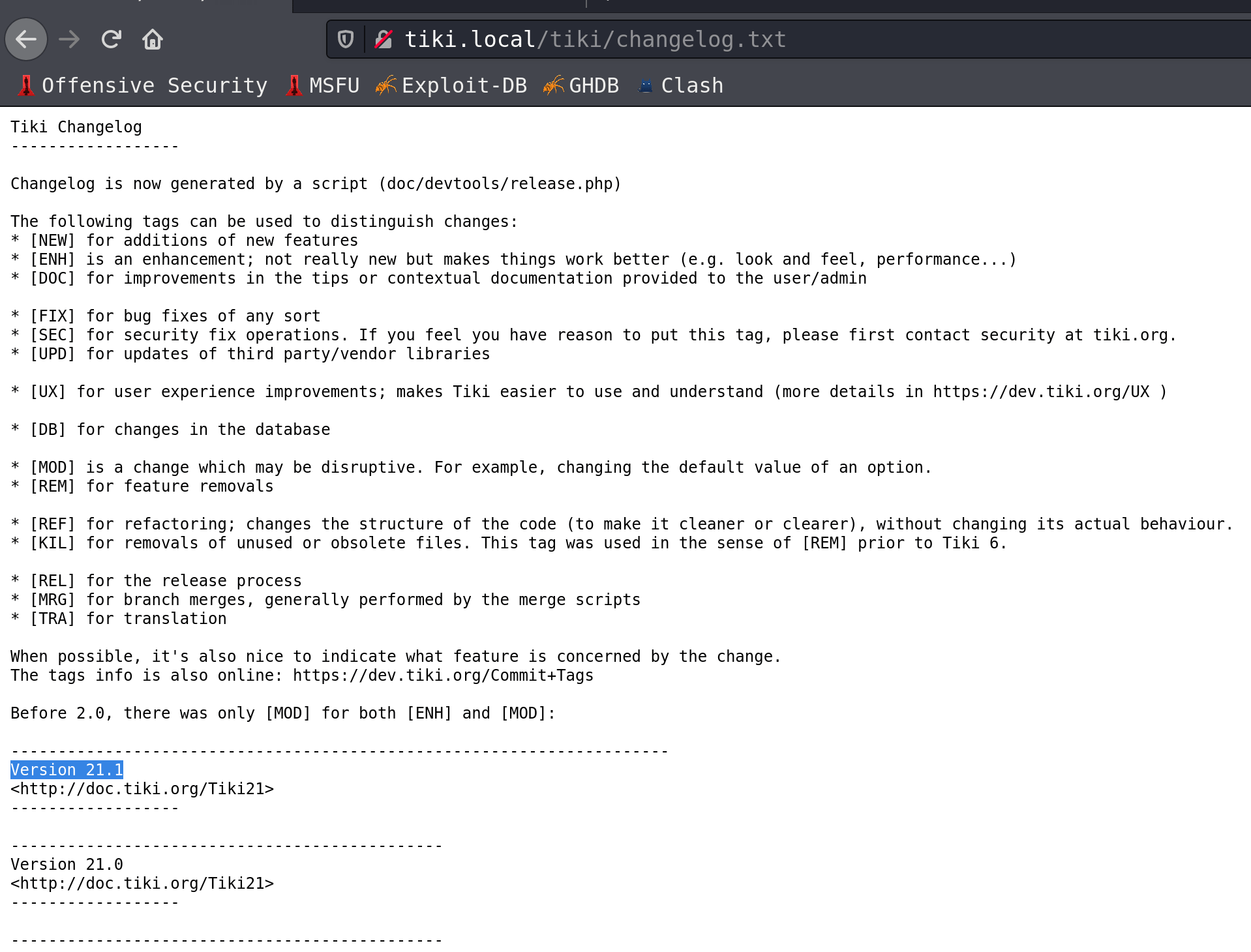The height and width of the screenshot is (952, 1251).
Task: Click the GHDB spider favicon
Action: 554,85
